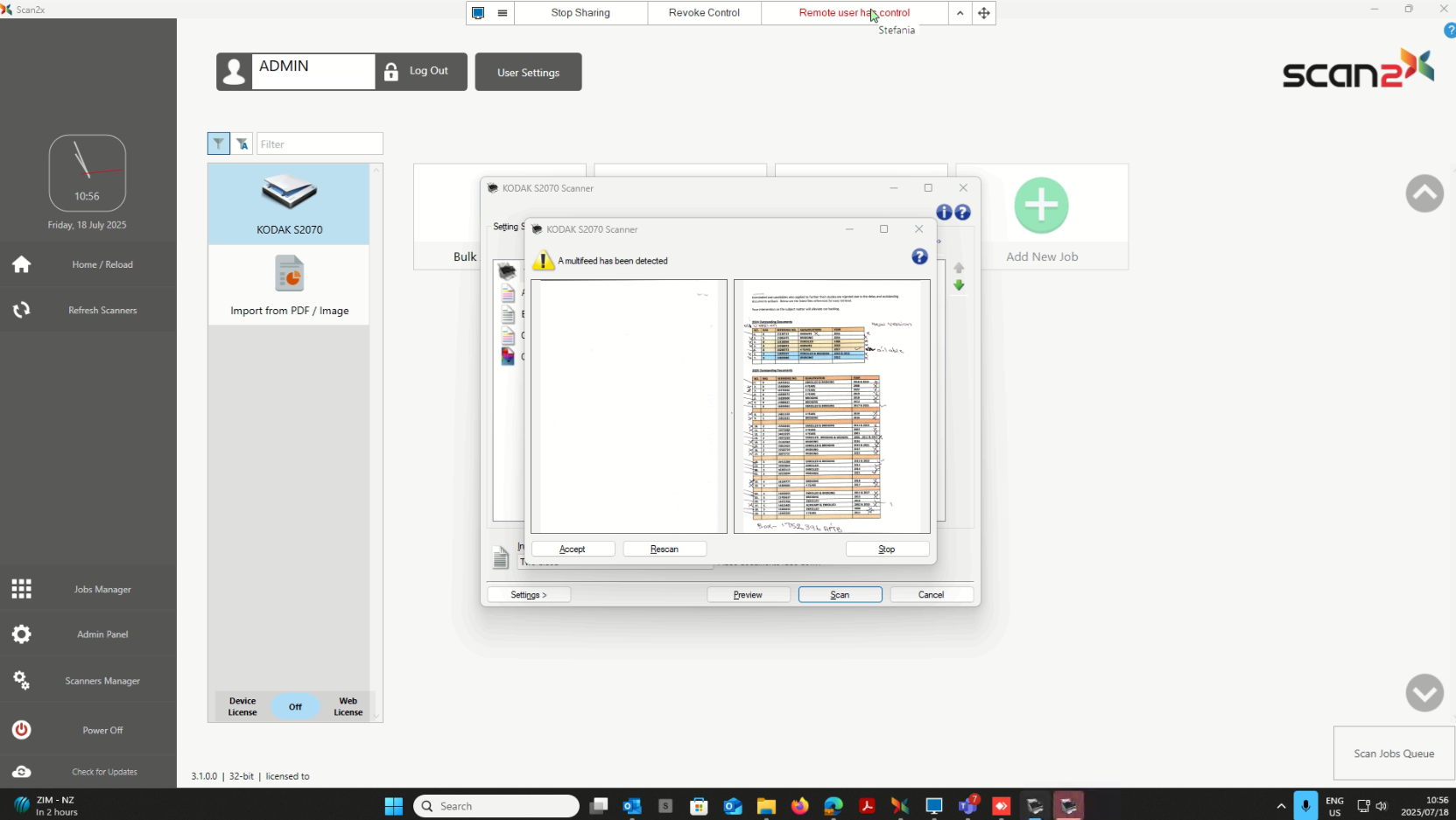Click Check for Updates cloud icon

[x=21, y=772]
